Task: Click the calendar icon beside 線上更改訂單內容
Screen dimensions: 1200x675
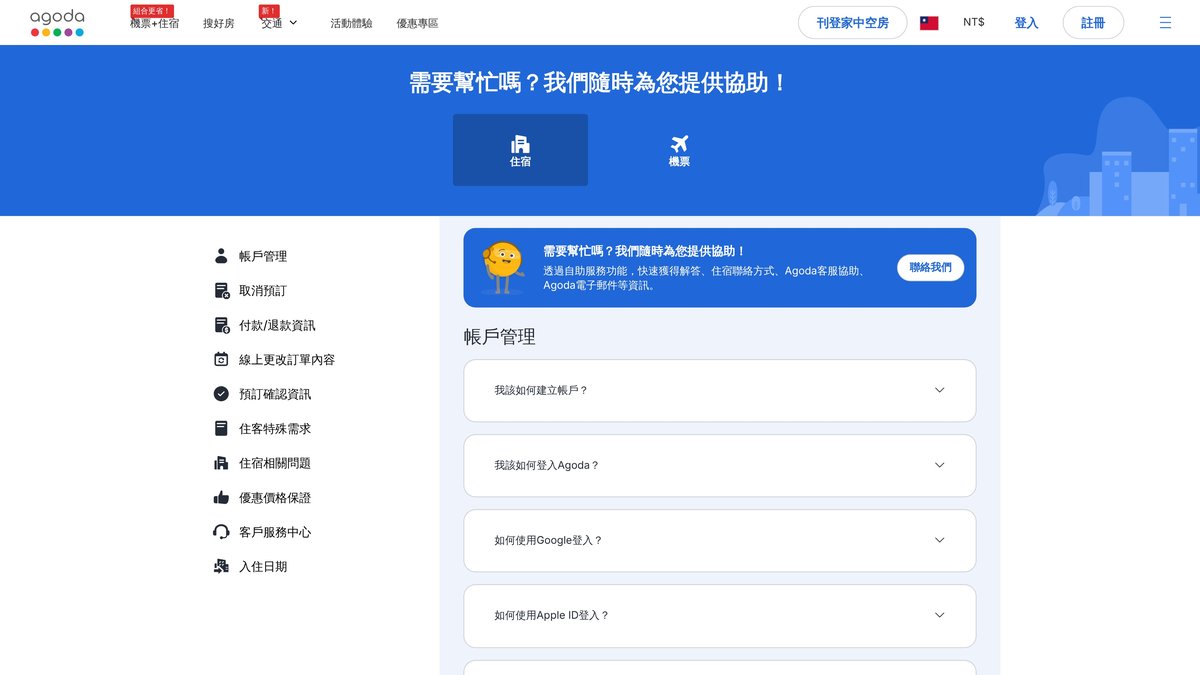Action: click(221, 359)
